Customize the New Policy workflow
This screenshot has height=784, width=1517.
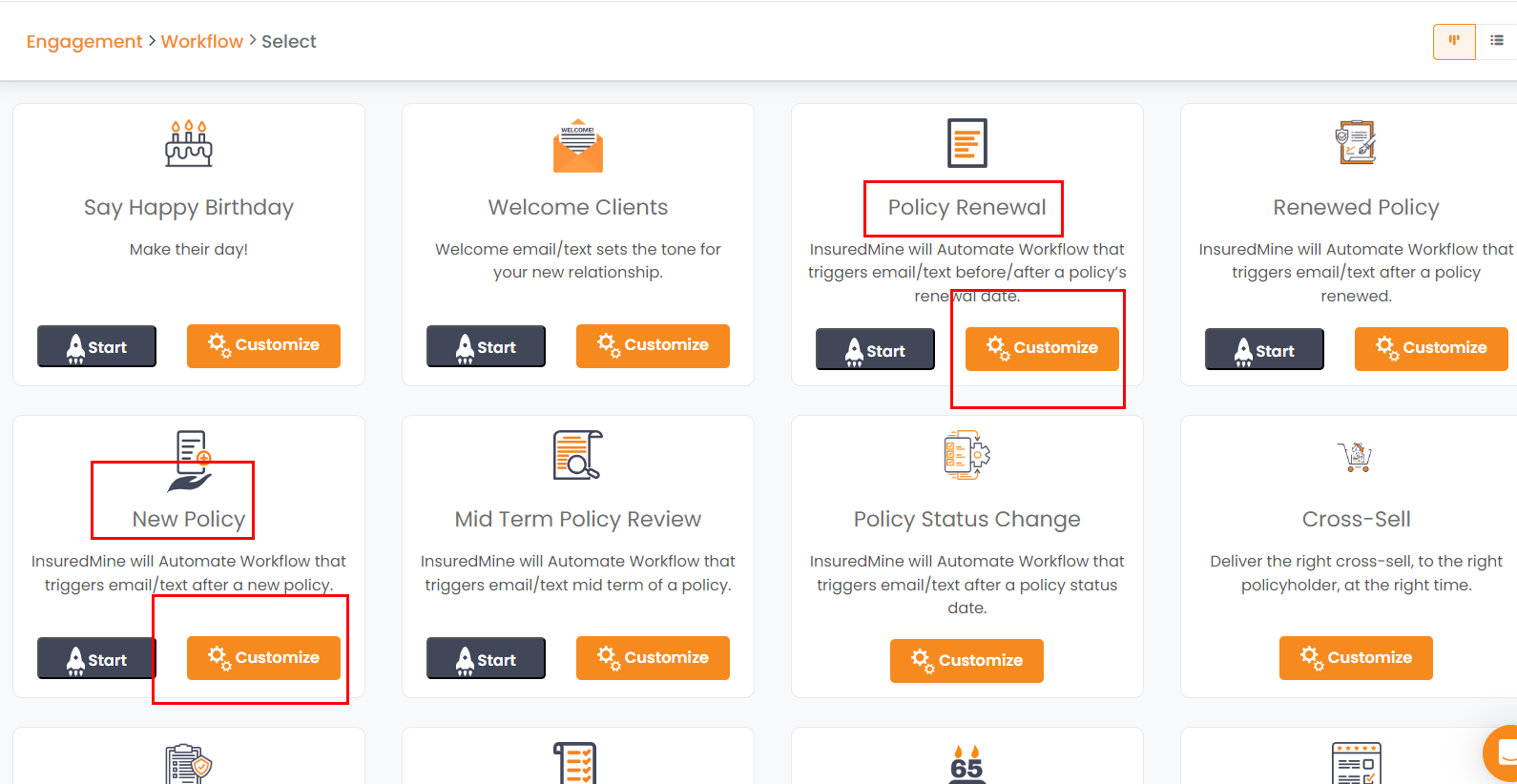click(263, 658)
